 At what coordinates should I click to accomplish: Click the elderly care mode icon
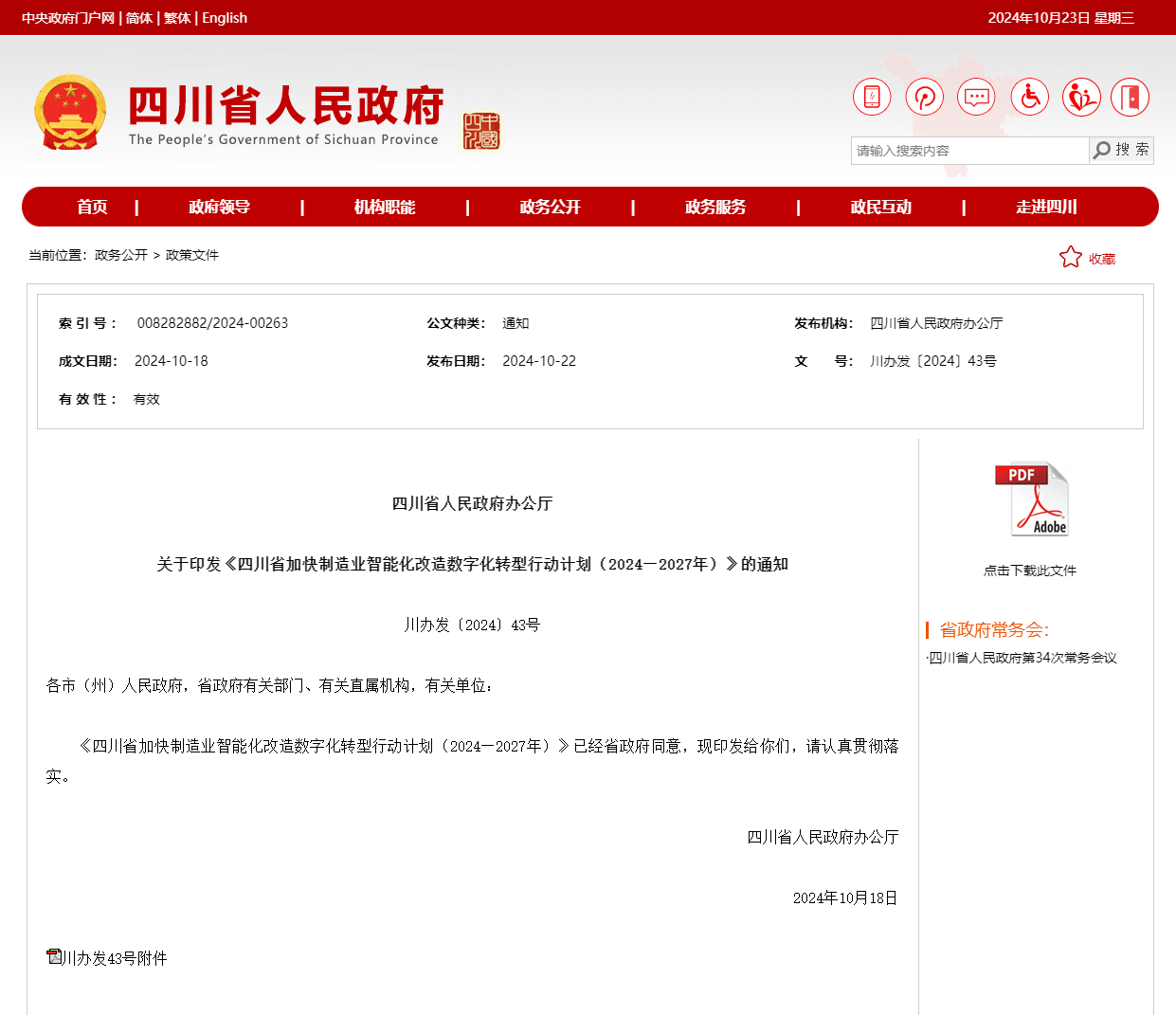(x=1080, y=98)
